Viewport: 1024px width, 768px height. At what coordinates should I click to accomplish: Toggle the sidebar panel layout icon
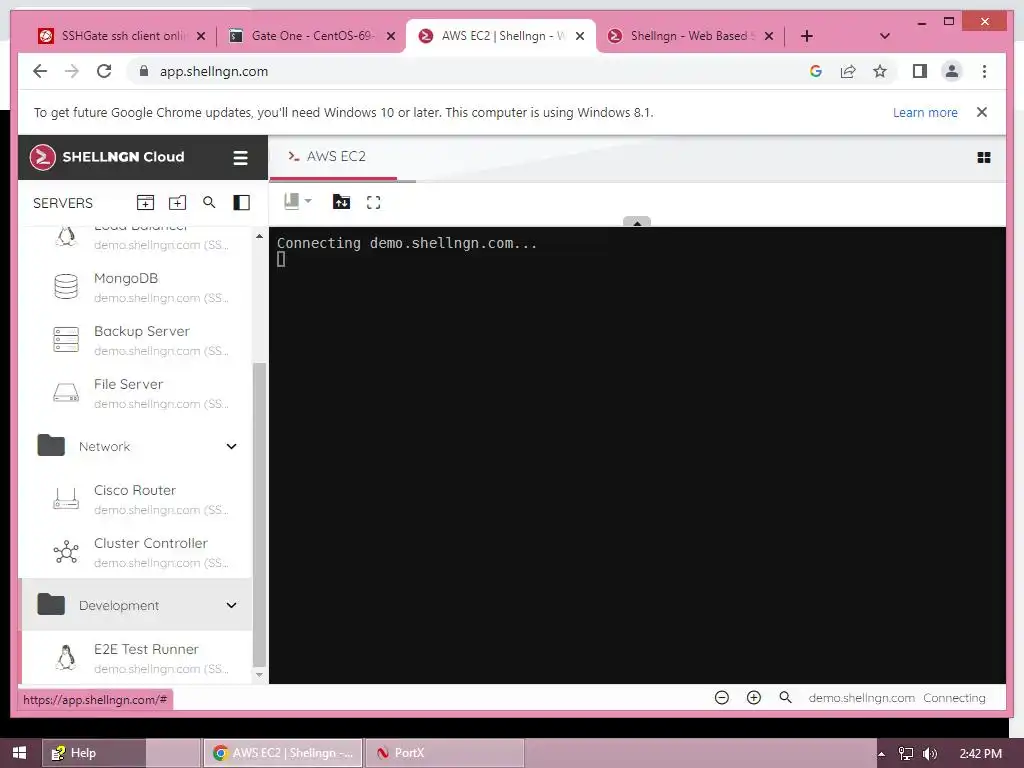pyautogui.click(x=242, y=202)
